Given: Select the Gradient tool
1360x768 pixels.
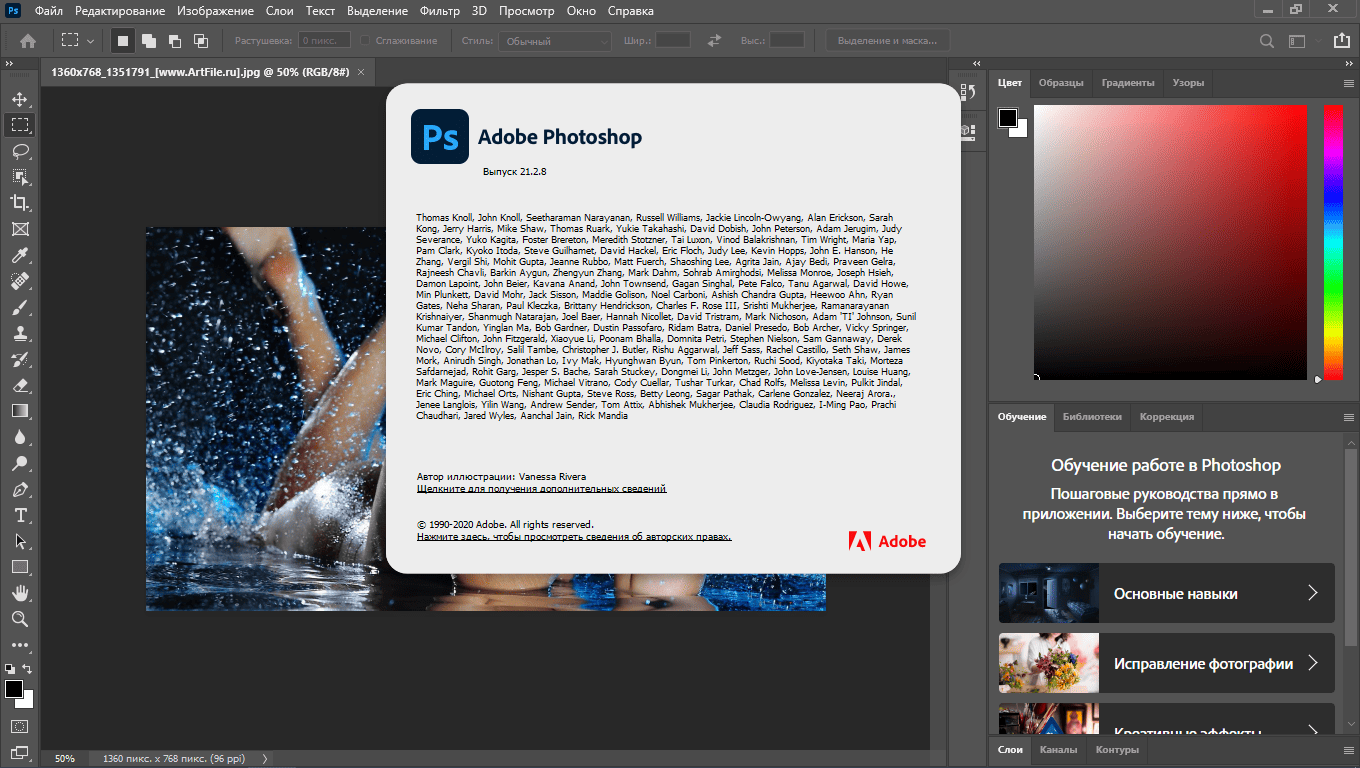Looking at the screenshot, I should (x=20, y=411).
